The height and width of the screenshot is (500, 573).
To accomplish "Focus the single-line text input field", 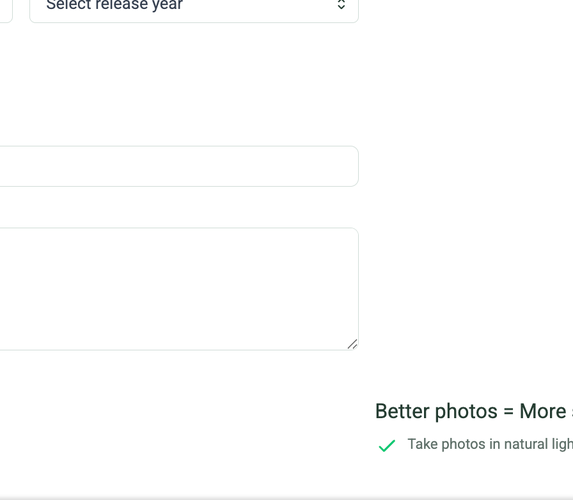I will 179,166.
